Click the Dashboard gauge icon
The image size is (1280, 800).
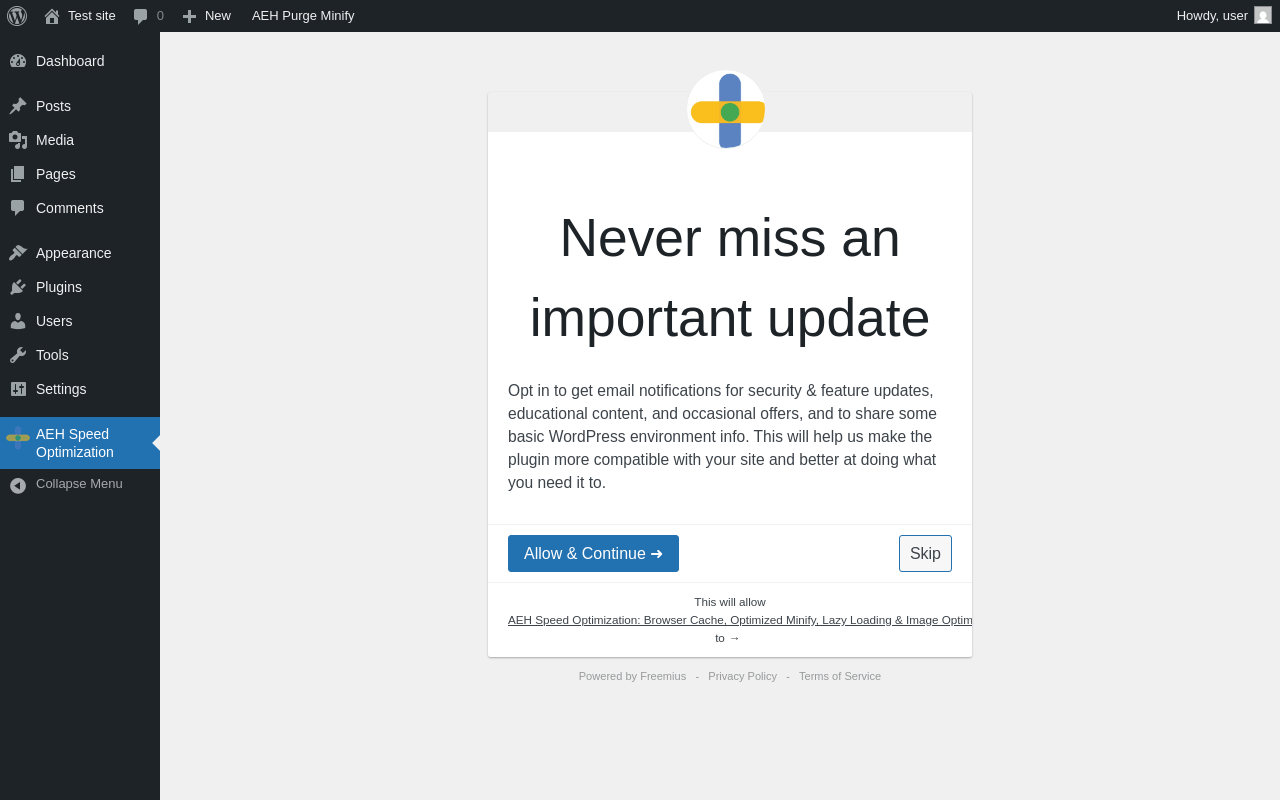(x=18, y=61)
